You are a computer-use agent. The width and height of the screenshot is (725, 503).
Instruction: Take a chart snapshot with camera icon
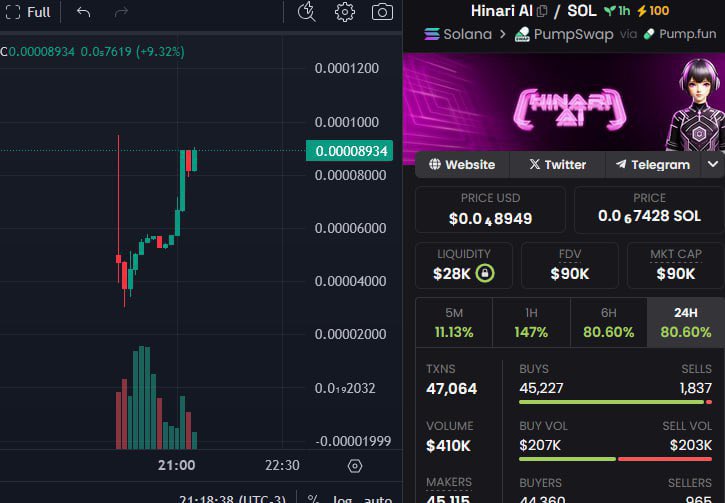[x=382, y=12]
